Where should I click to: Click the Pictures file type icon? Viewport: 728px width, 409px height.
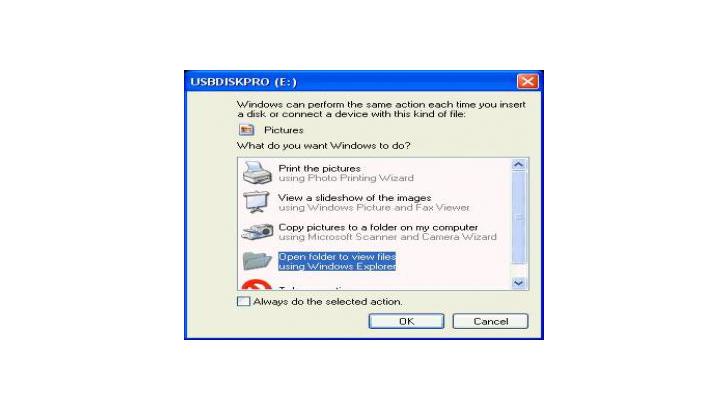click(x=247, y=130)
